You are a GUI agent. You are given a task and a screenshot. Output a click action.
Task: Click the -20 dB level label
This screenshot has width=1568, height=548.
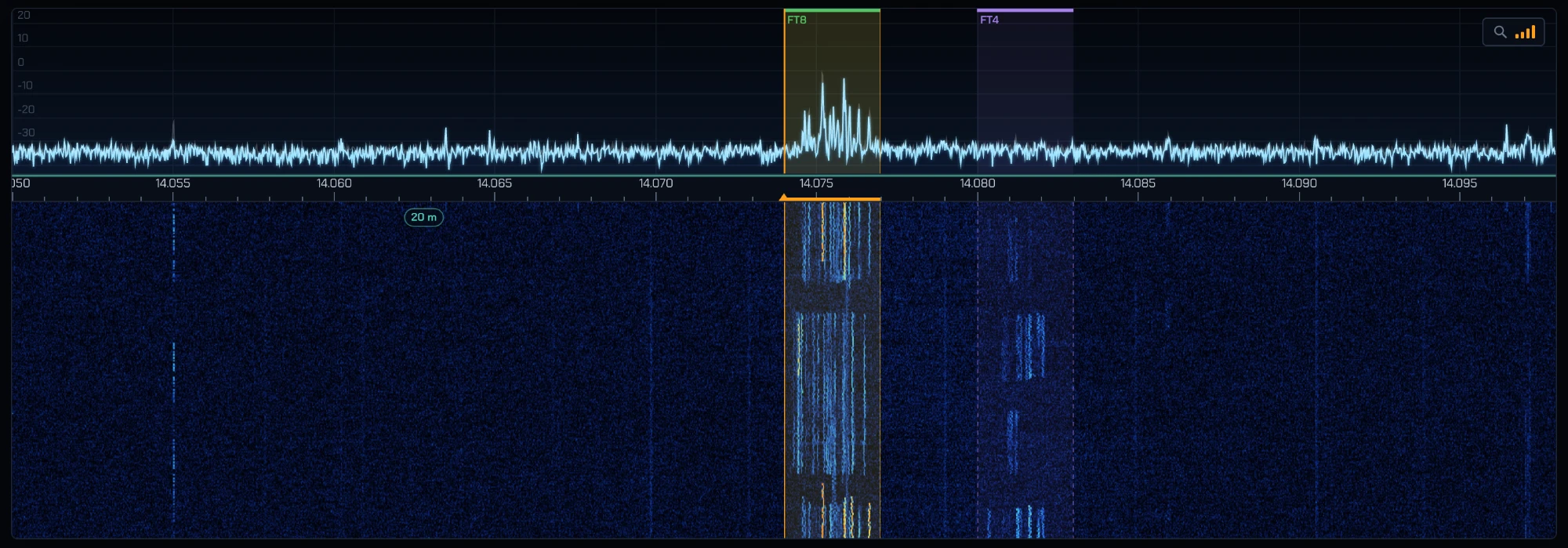(x=26, y=109)
